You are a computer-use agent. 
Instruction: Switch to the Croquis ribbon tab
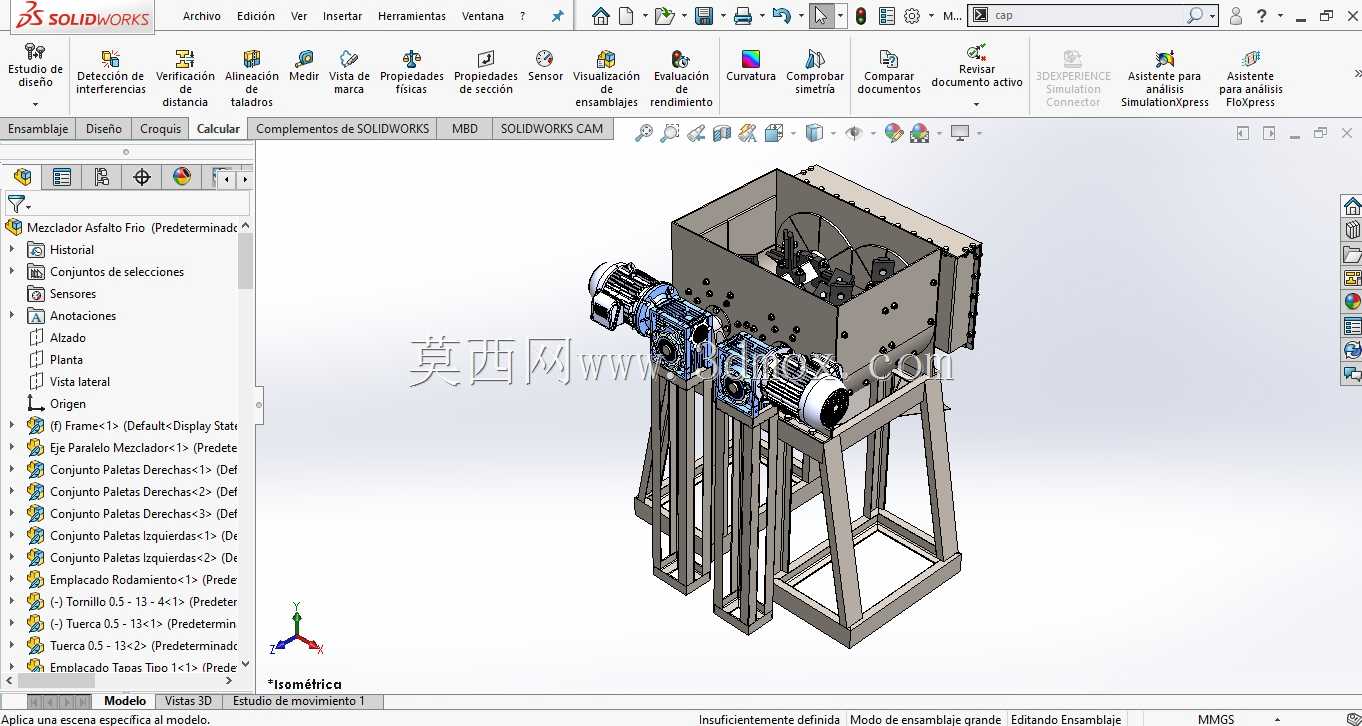pos(161,128)
